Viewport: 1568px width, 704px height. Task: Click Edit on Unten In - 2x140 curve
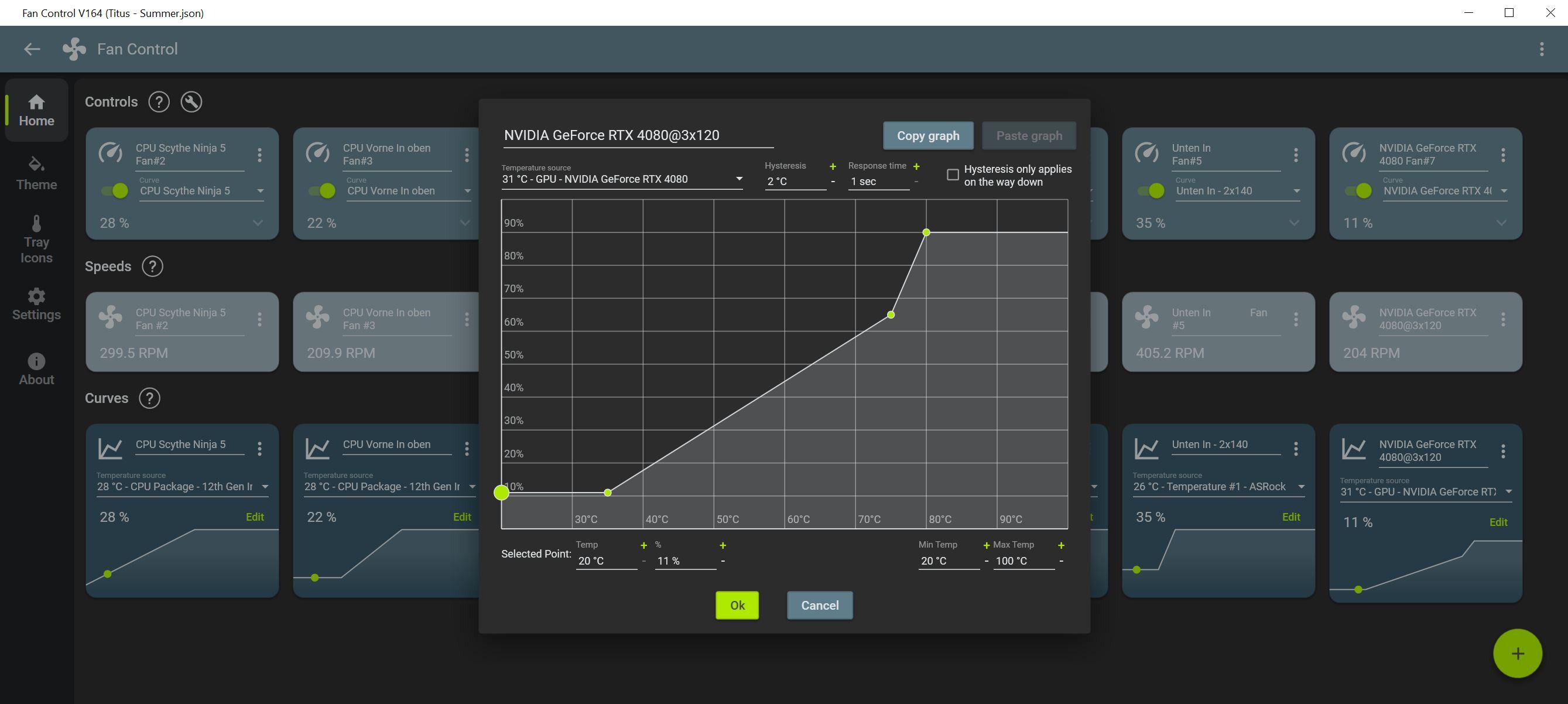point(1290,517)
